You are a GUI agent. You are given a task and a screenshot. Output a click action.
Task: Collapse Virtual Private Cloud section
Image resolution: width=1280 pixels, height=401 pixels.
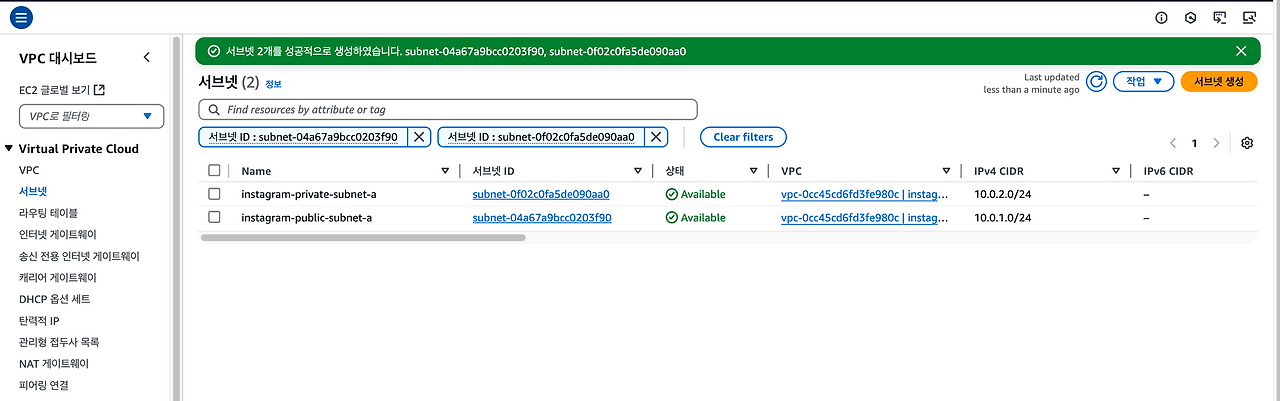point(9,149)
